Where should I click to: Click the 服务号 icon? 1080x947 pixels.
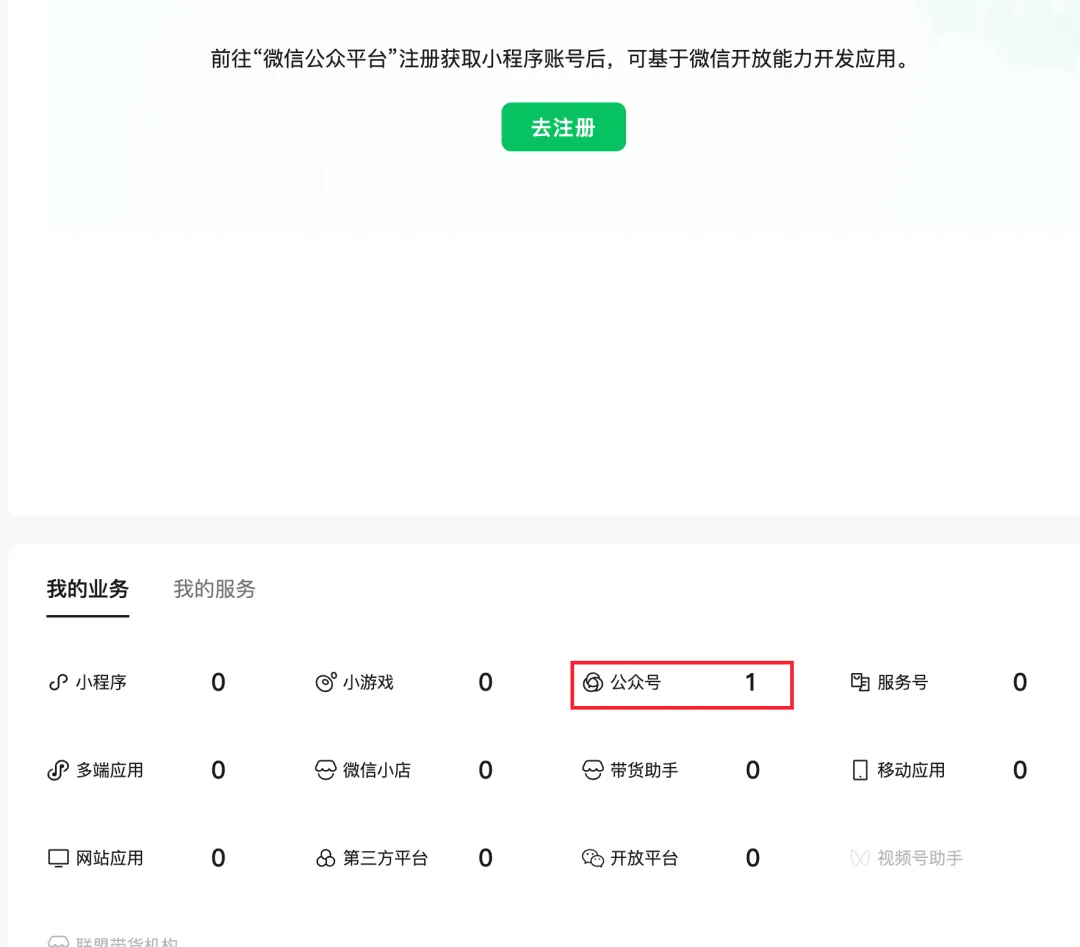pos(860,683)
